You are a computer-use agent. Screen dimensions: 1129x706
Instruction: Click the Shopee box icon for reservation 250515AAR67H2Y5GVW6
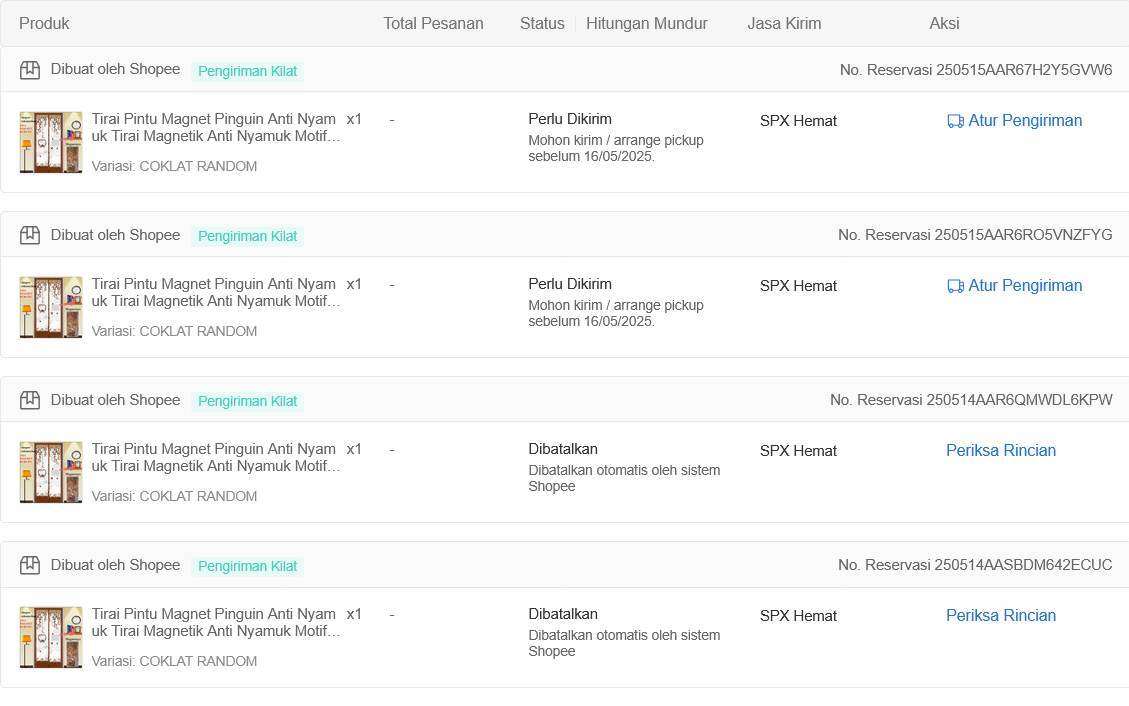[30, 70]
